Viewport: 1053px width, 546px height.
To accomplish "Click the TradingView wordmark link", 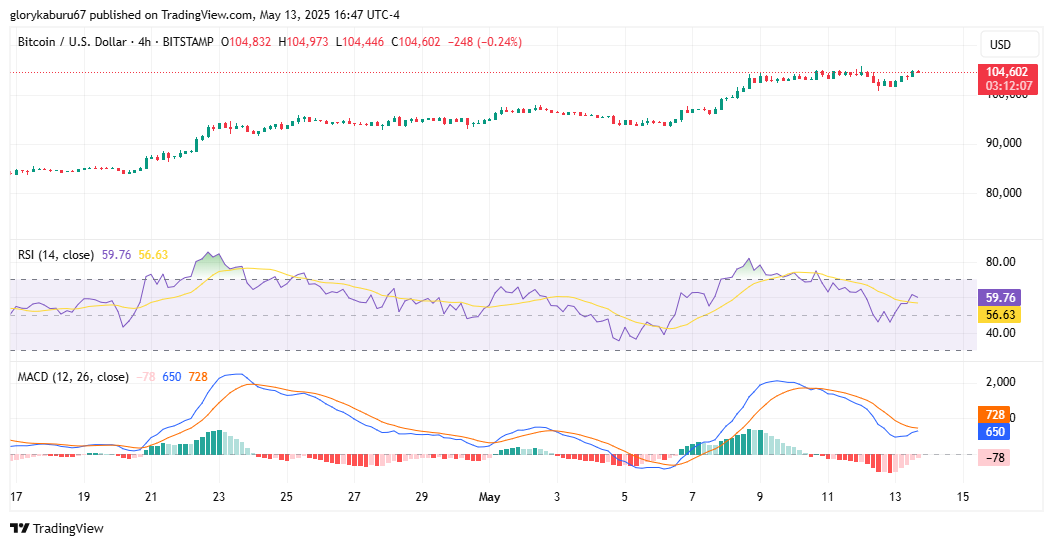I will point(68,528).
